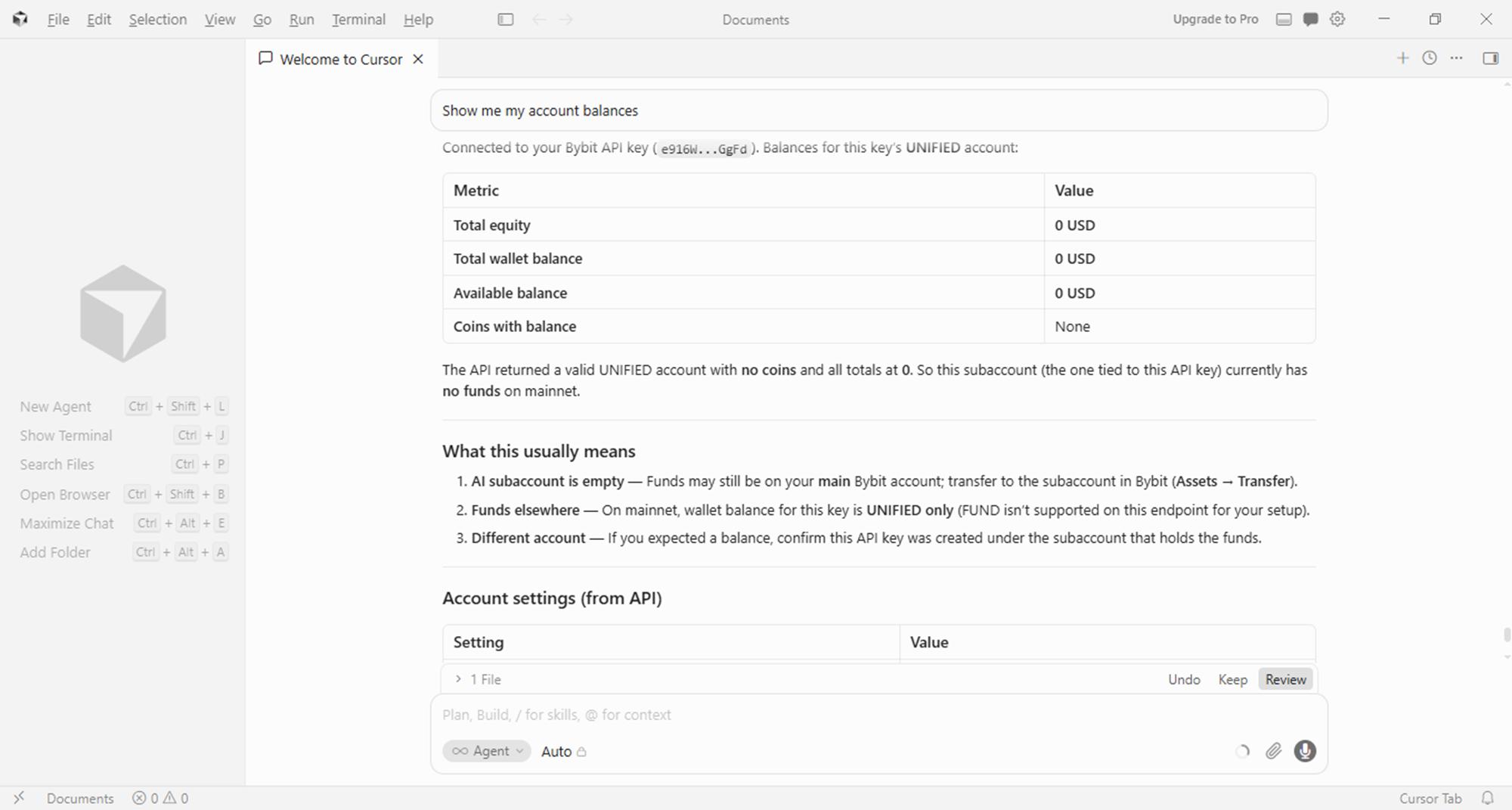Open notifications bell in status bar
This screenshot has width=1512, height=810.
point(1487,798)
